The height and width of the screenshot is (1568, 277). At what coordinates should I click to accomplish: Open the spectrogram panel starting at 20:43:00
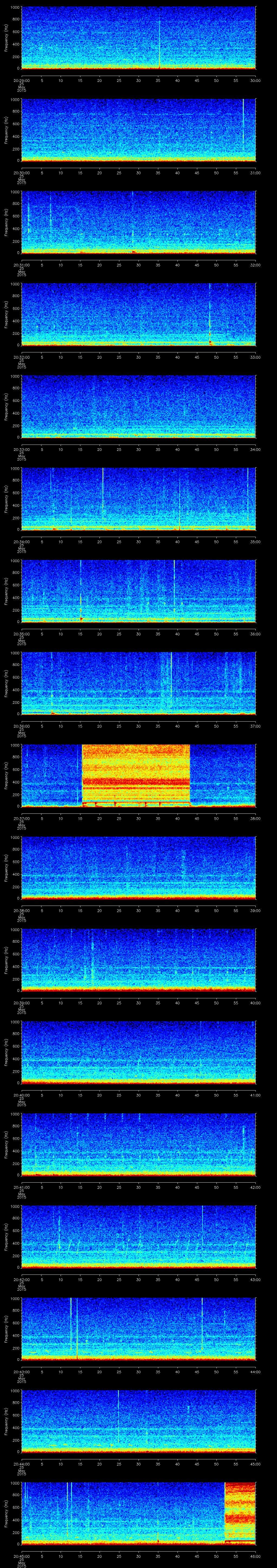coord(139,1329)
